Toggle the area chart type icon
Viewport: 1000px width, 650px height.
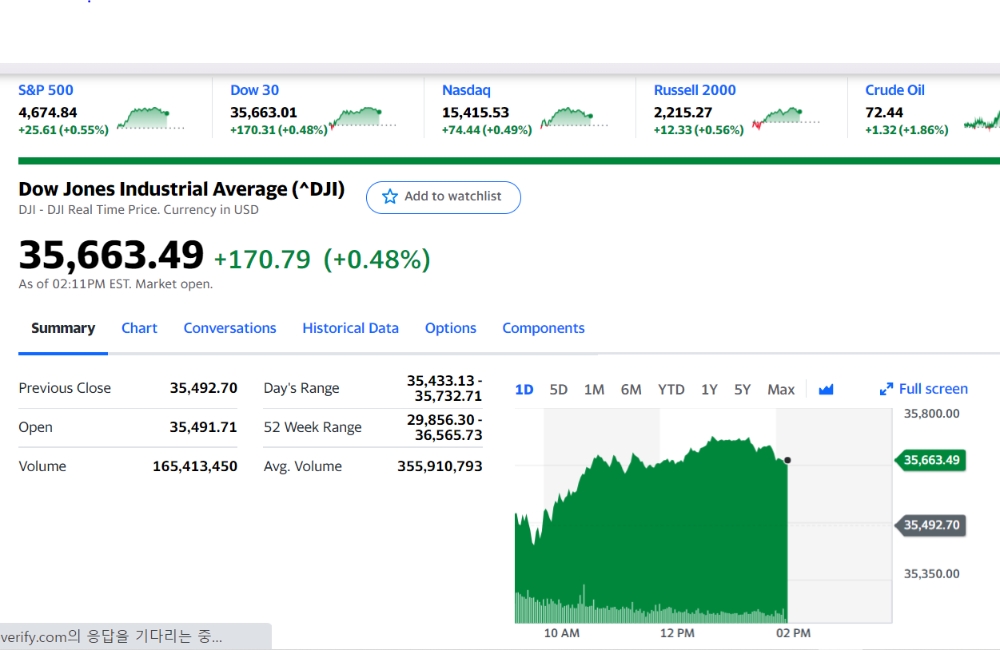[826, 389]
